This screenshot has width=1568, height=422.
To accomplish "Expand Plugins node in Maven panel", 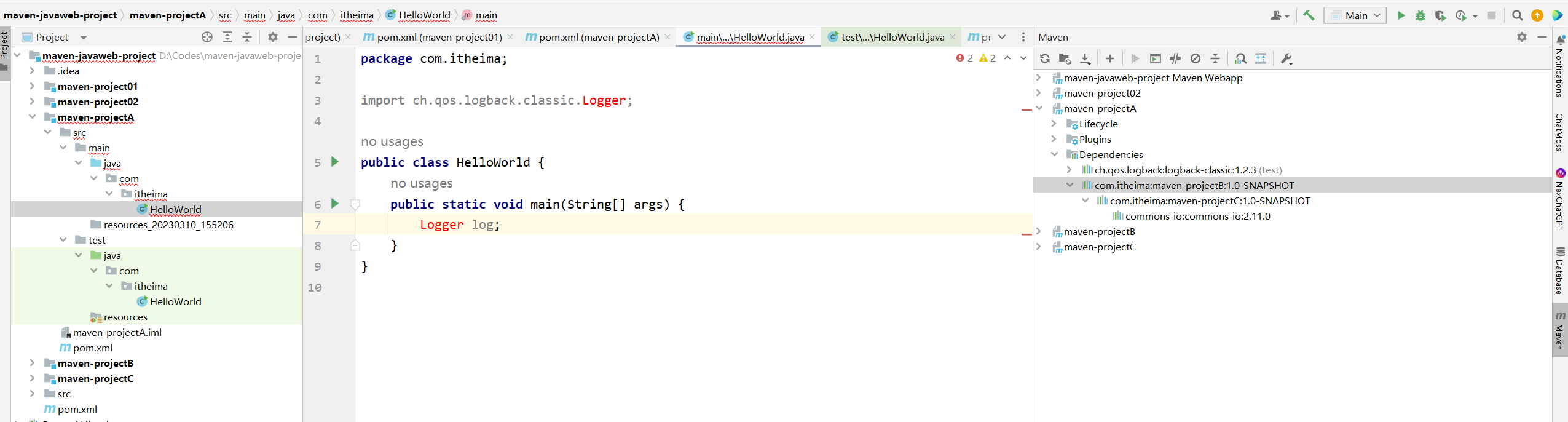I will point(1054,139).
